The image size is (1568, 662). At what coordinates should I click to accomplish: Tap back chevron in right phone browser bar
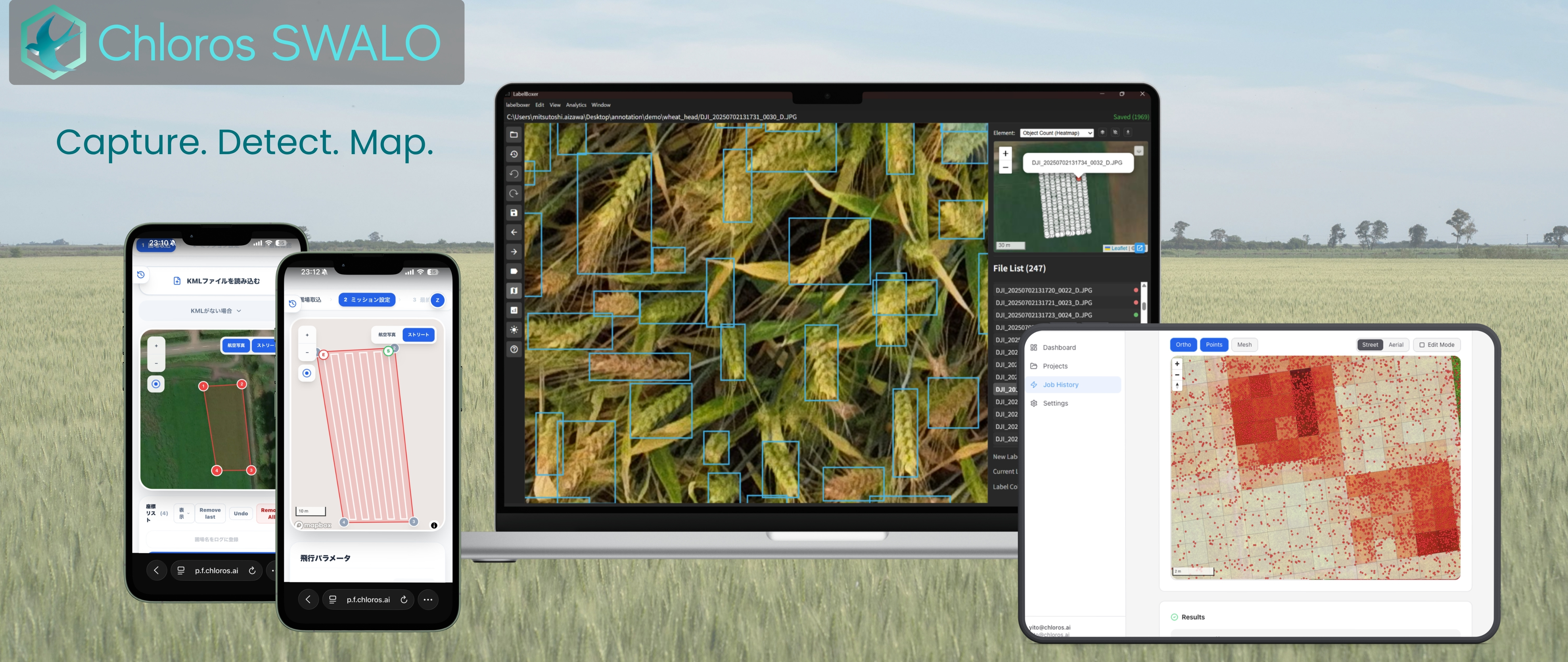point(308,599)
